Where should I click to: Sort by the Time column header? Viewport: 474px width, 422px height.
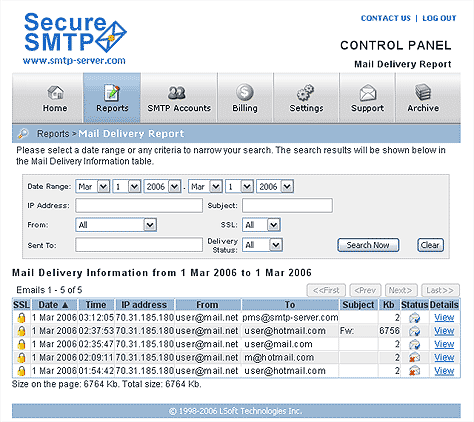pyautogui.click(x=96, y=305)
